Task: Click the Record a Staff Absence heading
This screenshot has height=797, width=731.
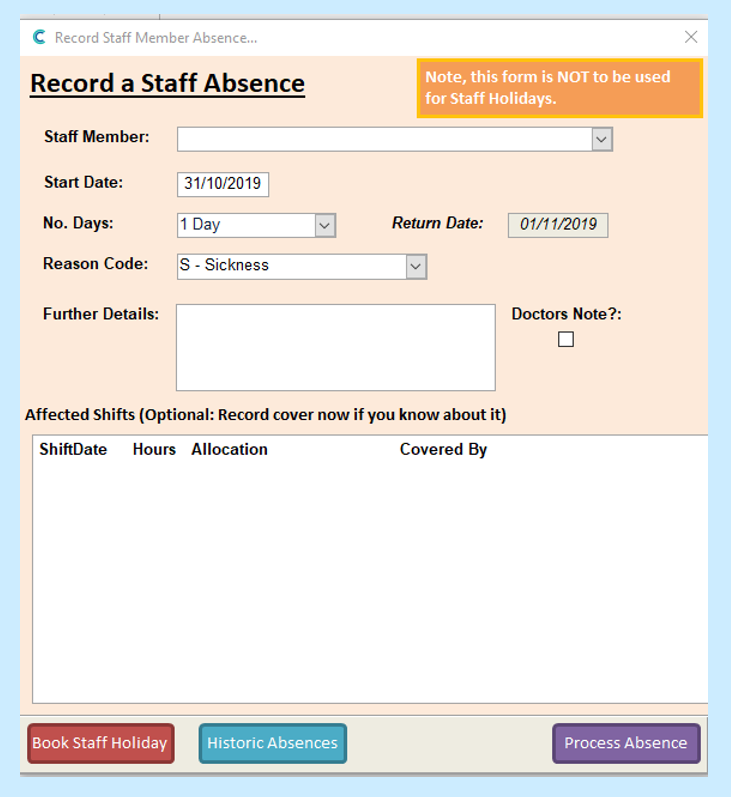Action: click(x=167, y=83)
